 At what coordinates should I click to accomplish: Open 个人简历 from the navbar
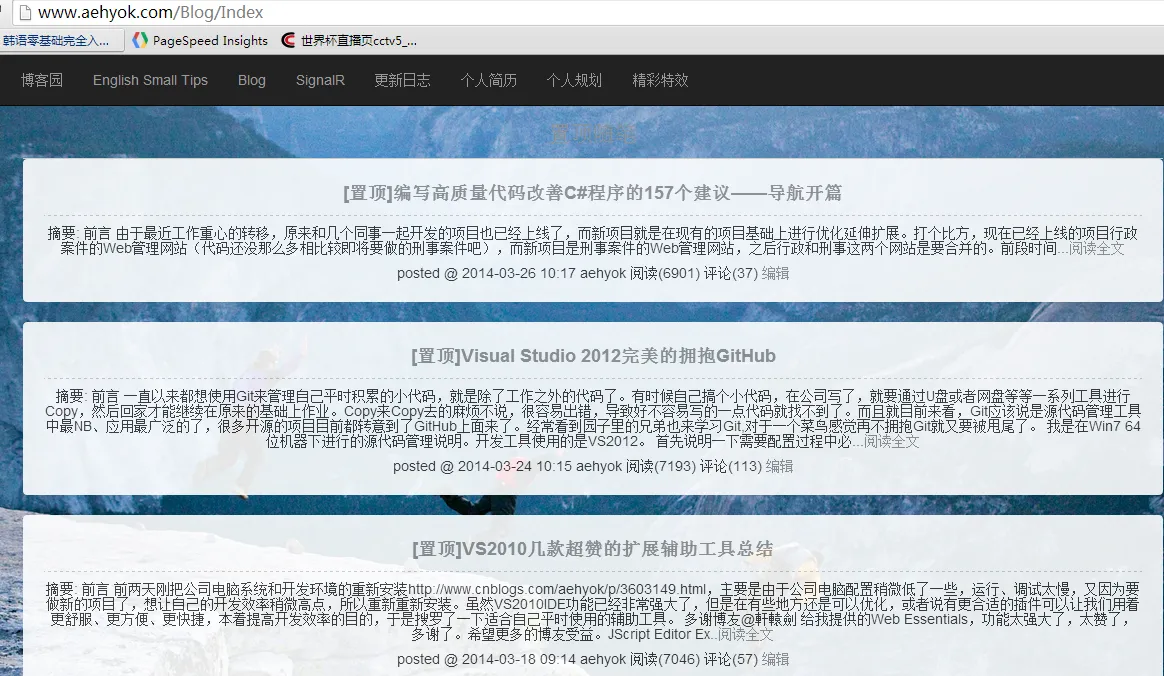[488, 80]
